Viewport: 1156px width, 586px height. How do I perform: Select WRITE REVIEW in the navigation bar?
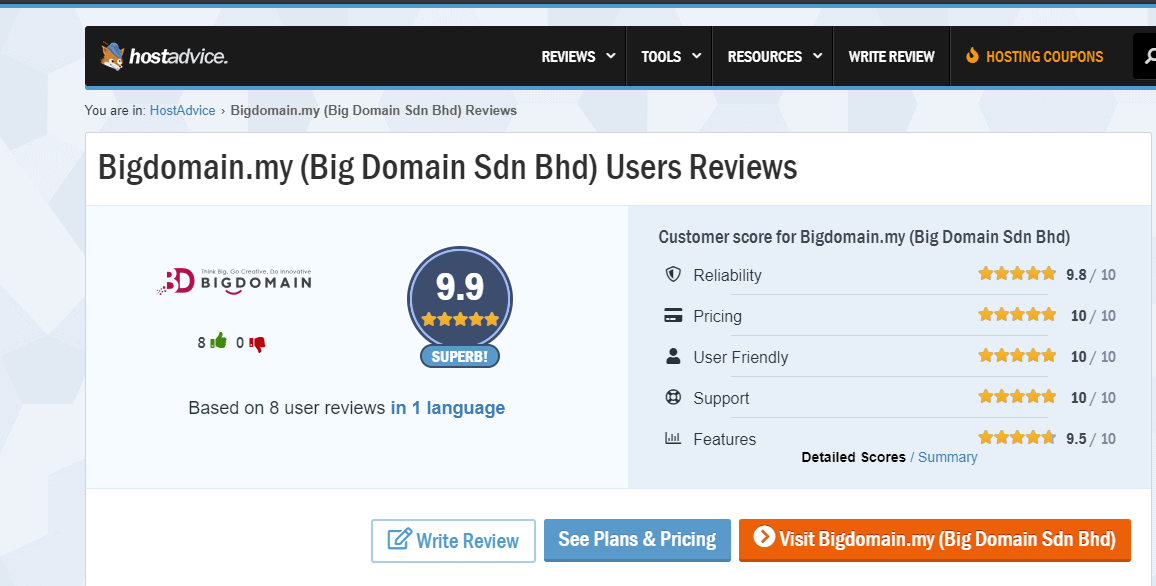click(891, 56)
